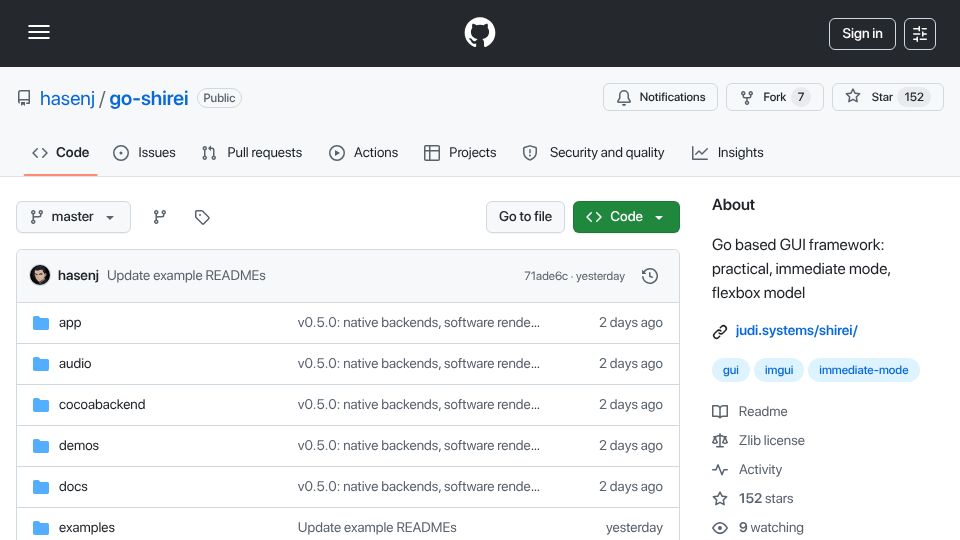Open hasenj author link in commit bar
Image resolution: width=960 pixels, height=540 pixels.
78,276
